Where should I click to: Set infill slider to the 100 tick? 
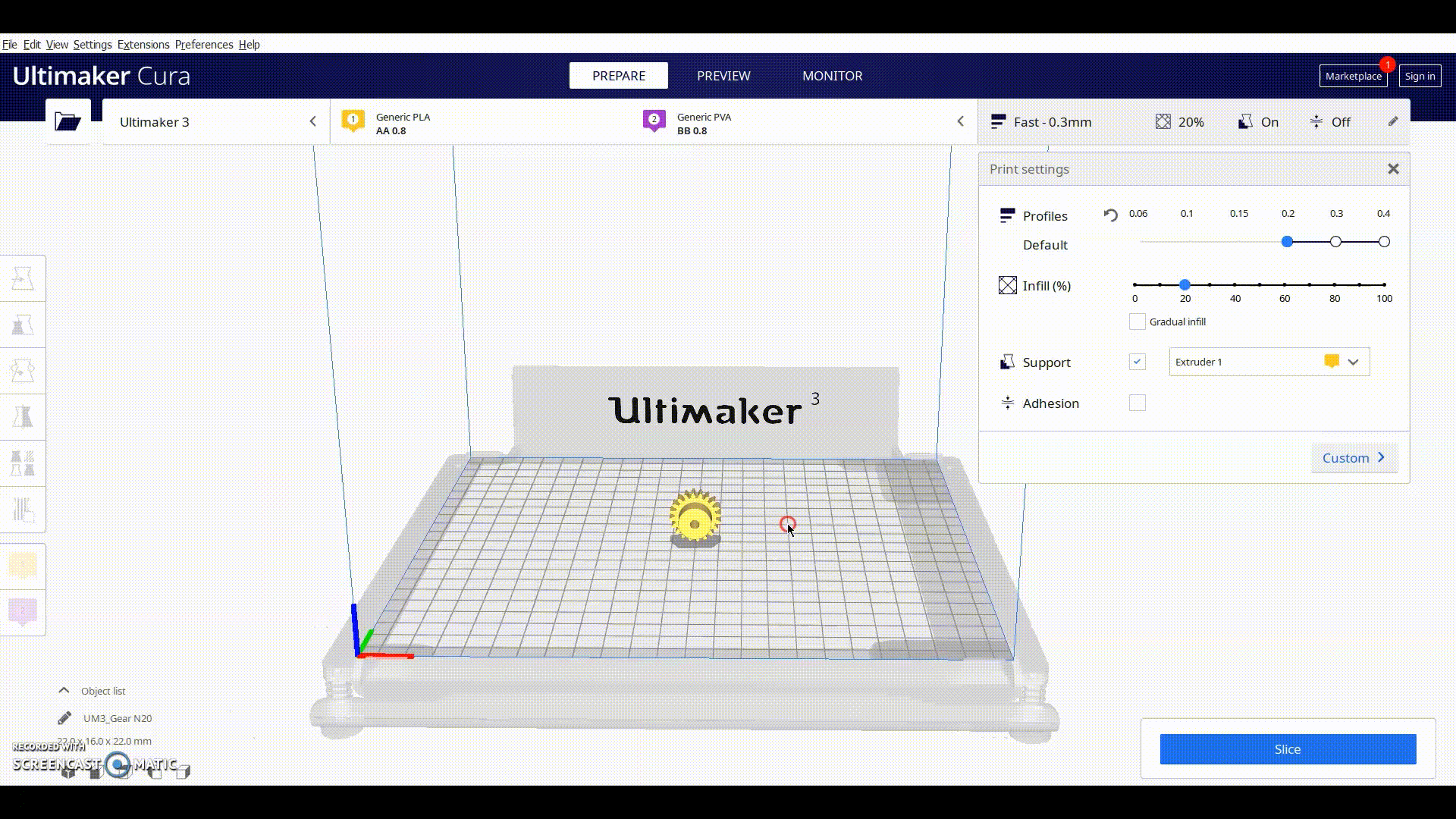[1384, 284]
